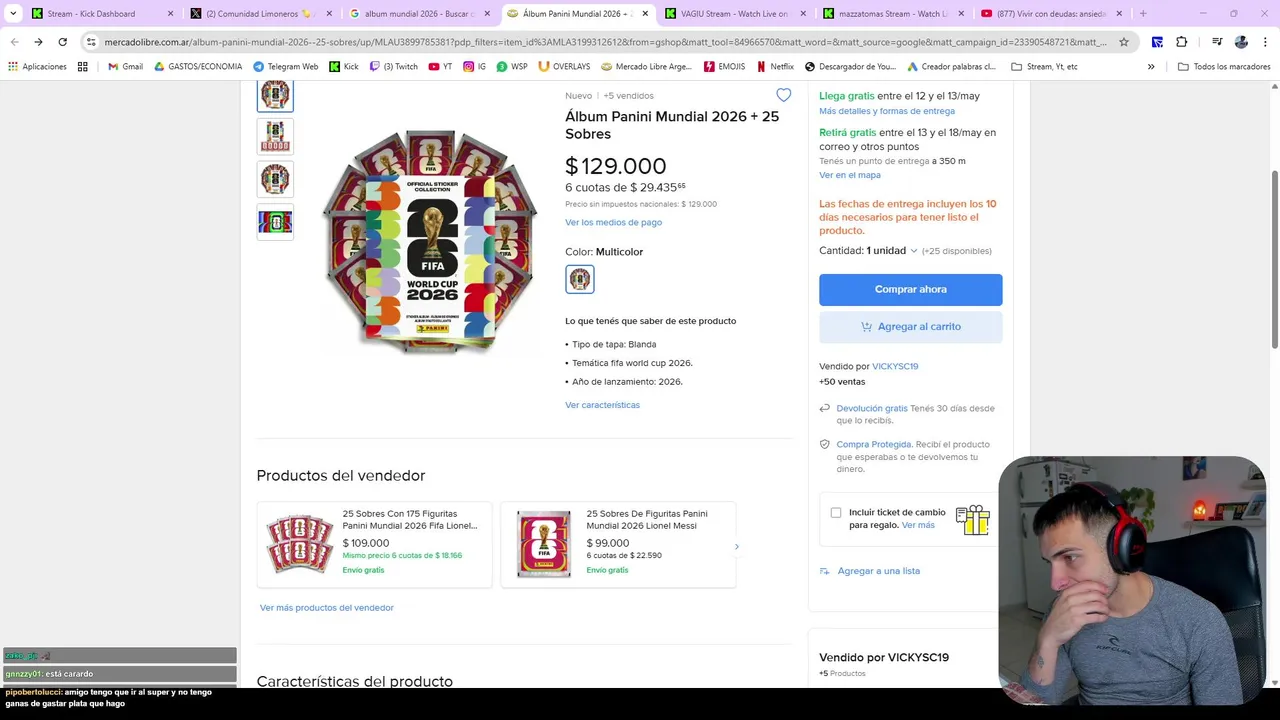Open the WSP bookmark

point(512,66)
